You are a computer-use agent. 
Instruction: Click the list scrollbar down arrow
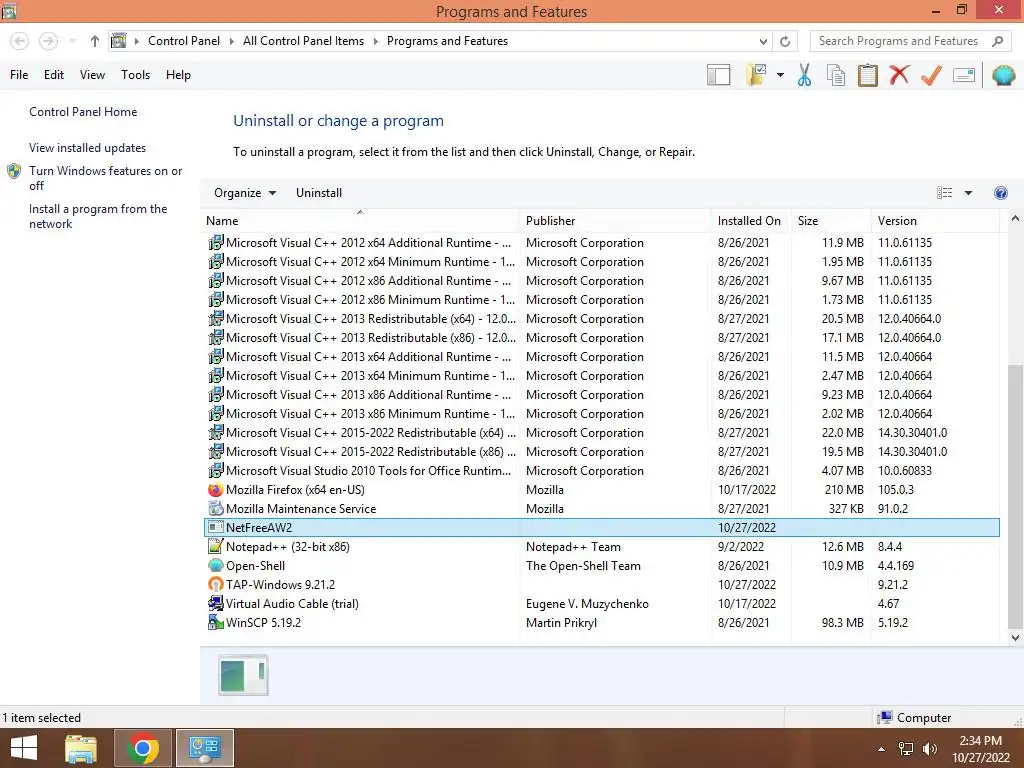(x=1015, y=637)
